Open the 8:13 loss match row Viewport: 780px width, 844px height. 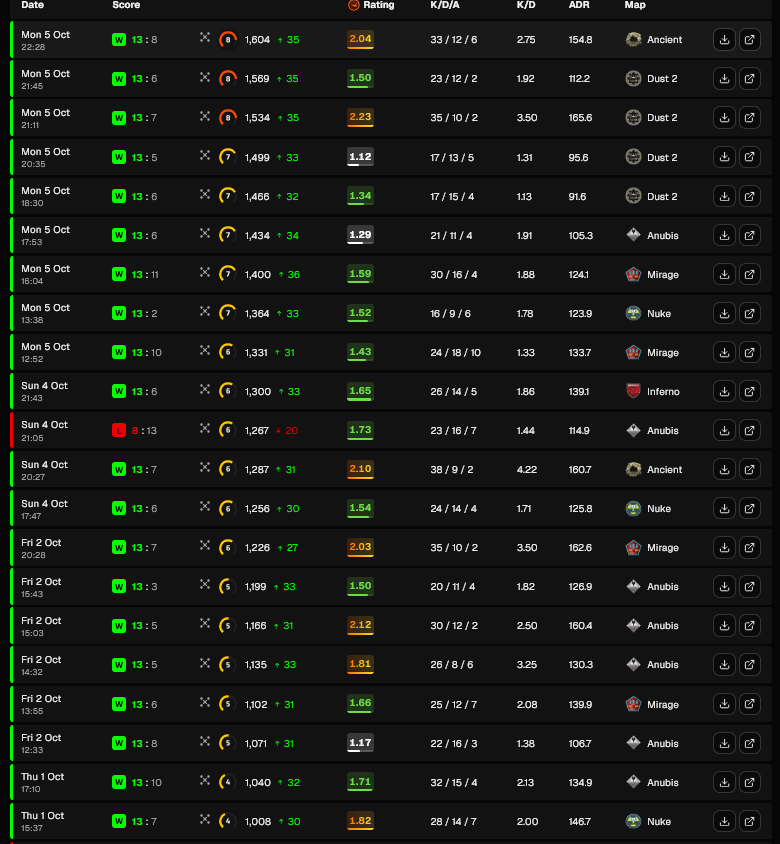pyautogui.click(x=391, y=430)
